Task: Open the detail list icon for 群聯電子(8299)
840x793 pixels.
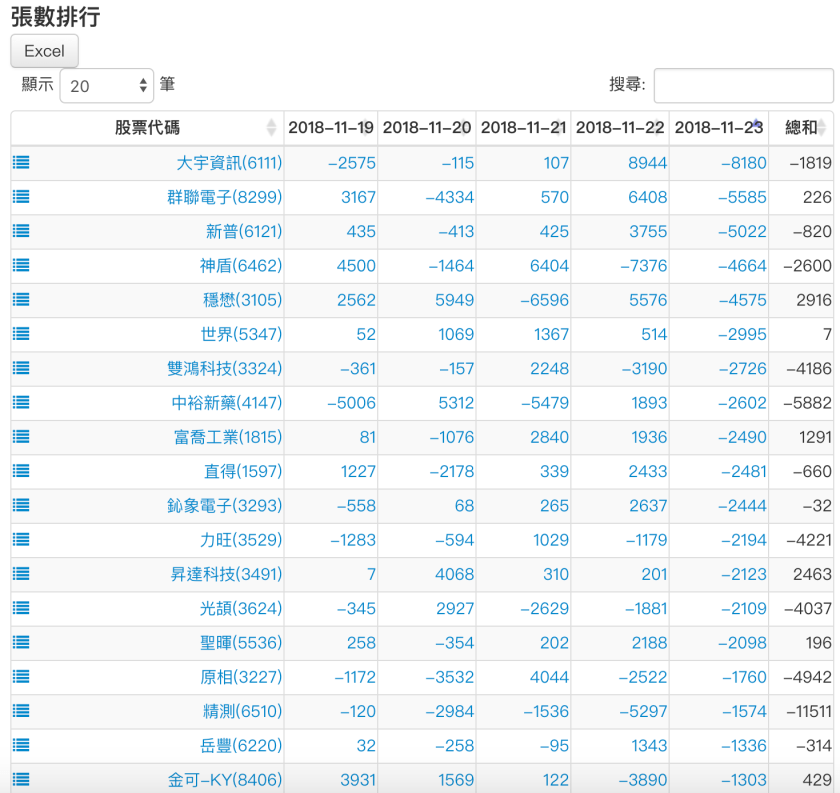Action: pos(20,196)
